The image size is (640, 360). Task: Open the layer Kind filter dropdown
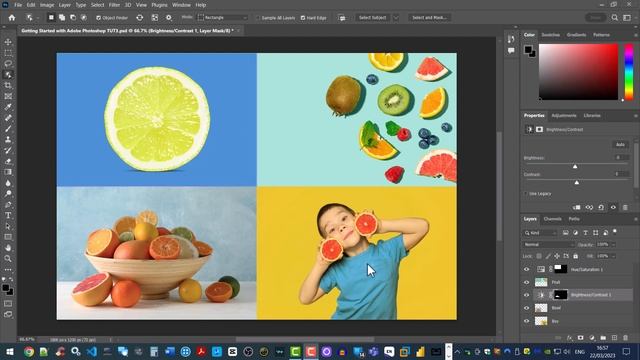coord(540,233)
